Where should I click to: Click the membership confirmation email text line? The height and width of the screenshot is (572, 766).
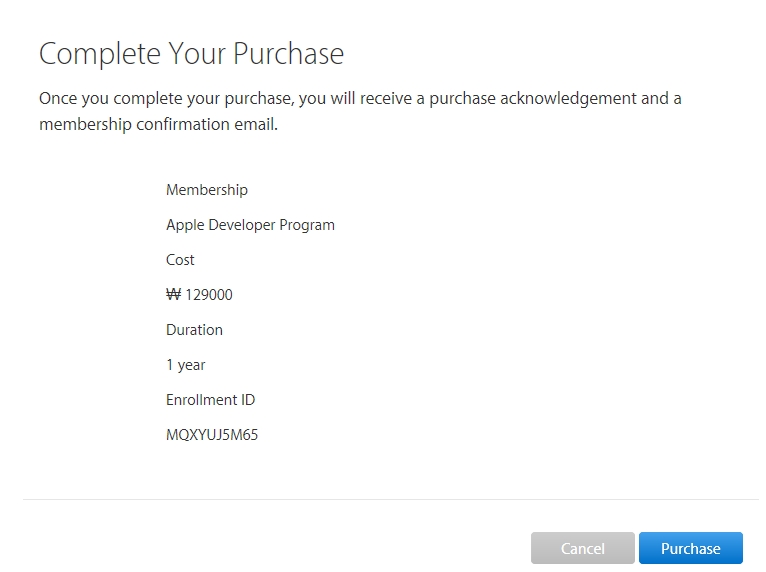158,125
